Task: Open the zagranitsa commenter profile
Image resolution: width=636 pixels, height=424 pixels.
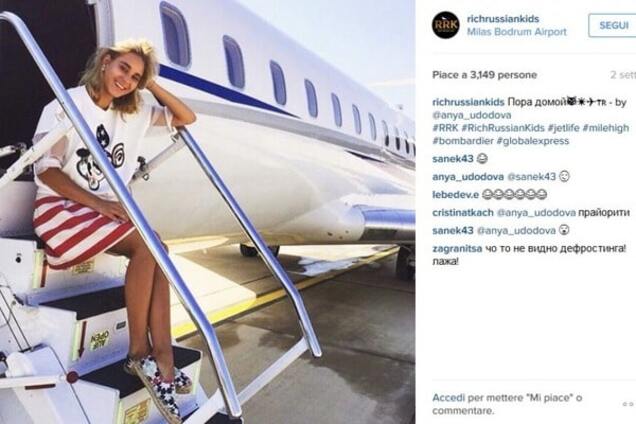Action: click(457, 248)
